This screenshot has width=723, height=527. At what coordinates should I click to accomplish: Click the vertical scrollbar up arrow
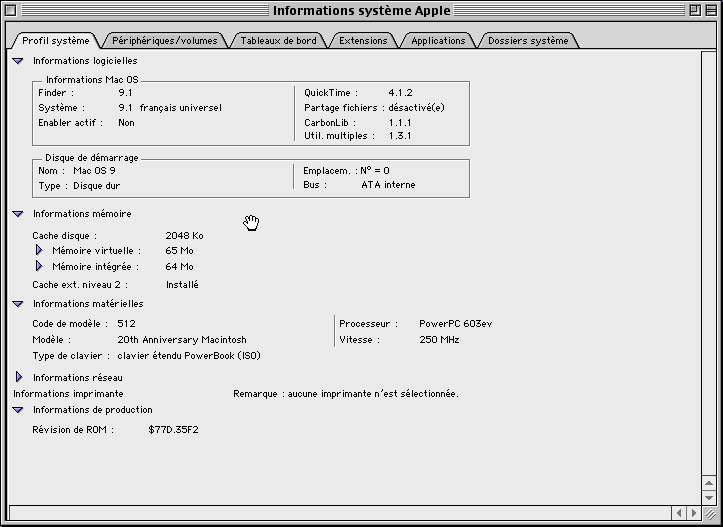click(x=709, y=483)
